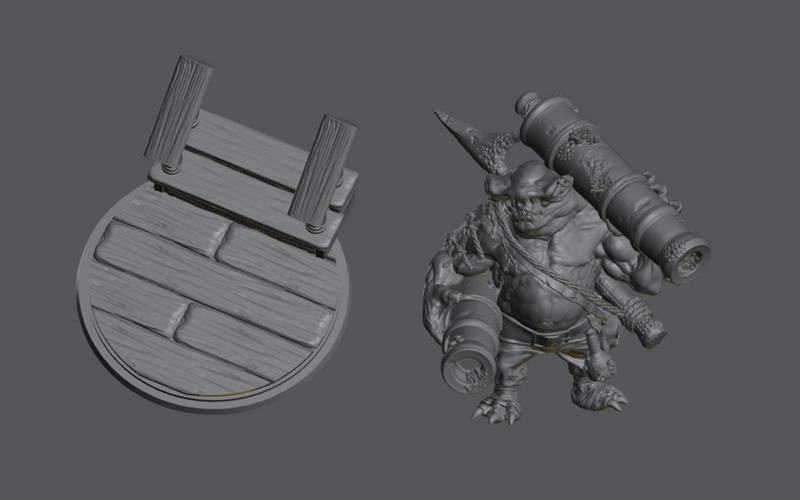Click the left wooden post on the base
This screenshot has height=500, width=800.
[x=177, y=108]
